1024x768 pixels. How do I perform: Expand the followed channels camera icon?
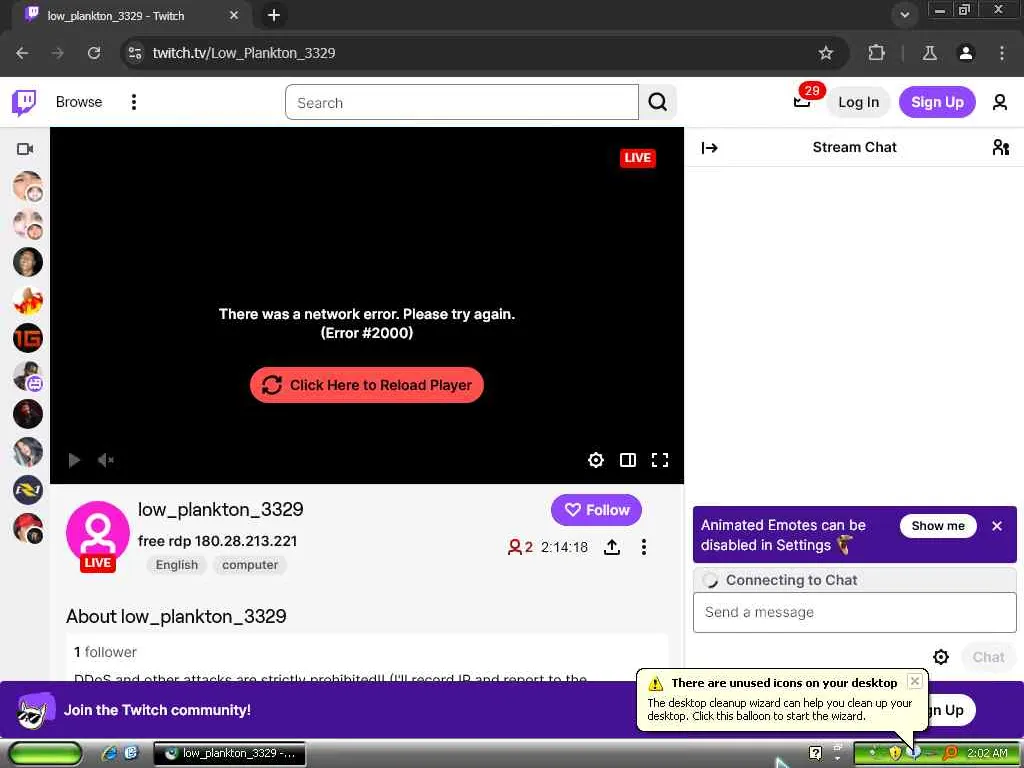coord(25,149)
